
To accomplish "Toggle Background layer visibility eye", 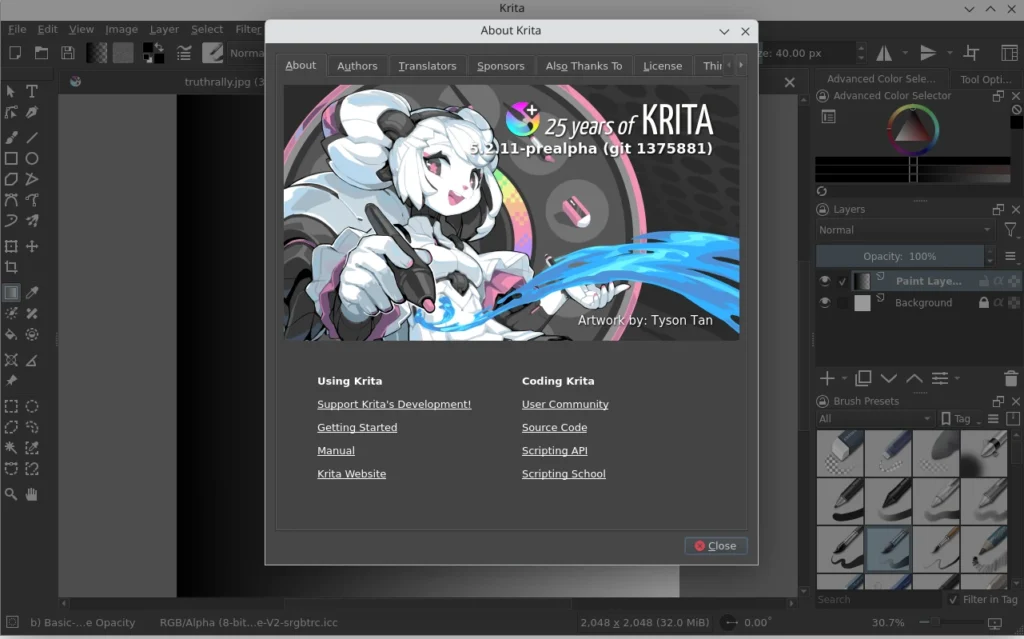I will [x=825, y=303].
